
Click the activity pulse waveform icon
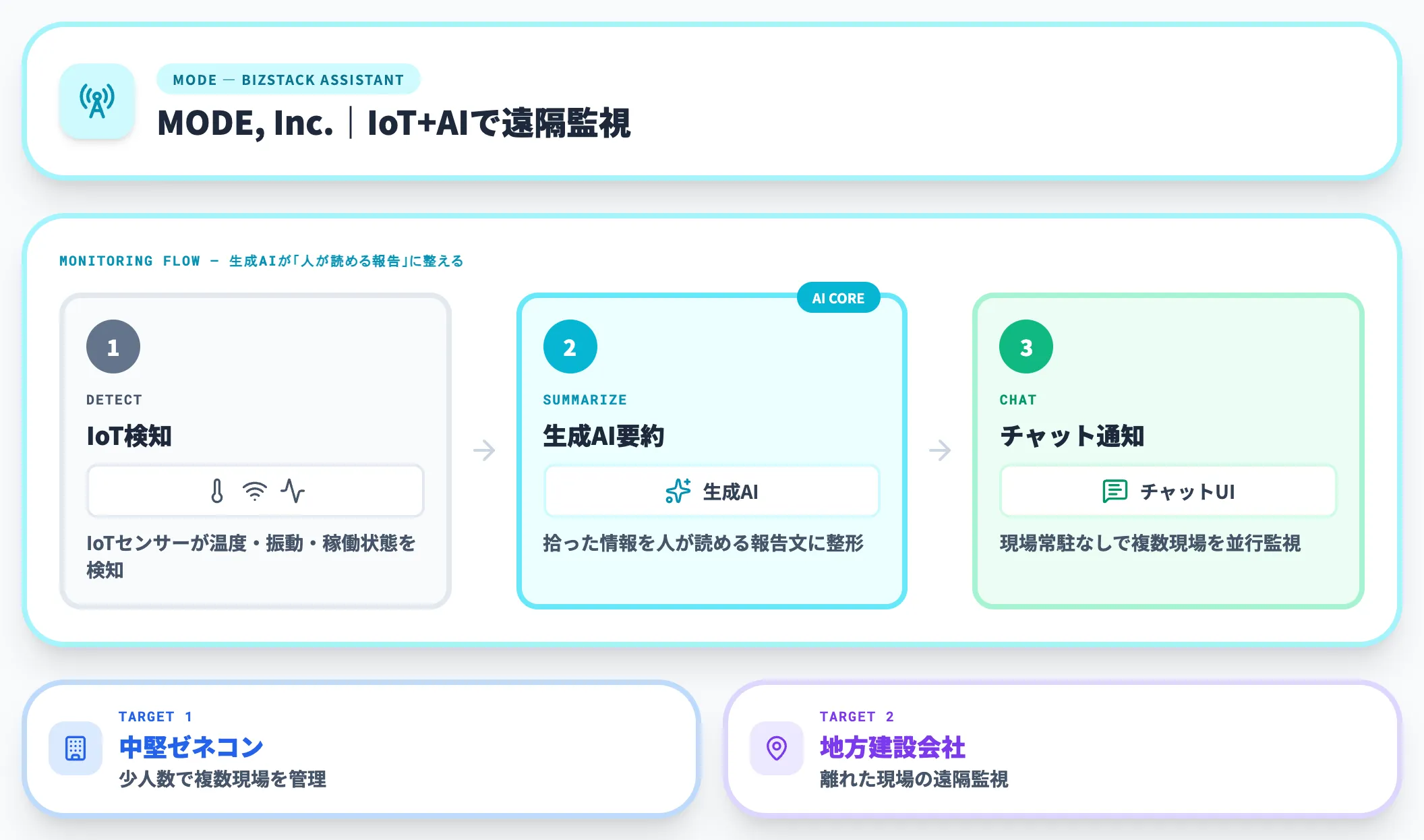(293, 491)
